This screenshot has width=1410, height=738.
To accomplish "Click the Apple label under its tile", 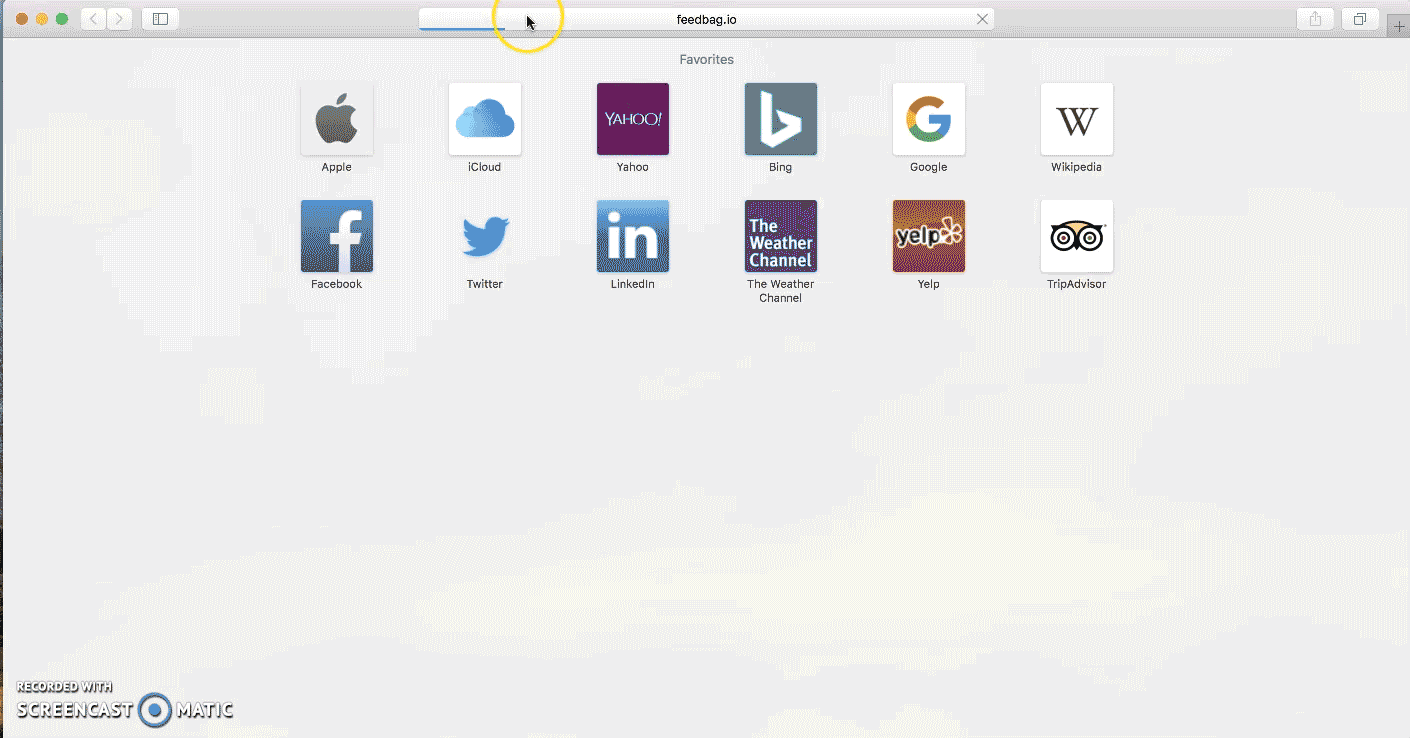I will [x=337, y=167].
